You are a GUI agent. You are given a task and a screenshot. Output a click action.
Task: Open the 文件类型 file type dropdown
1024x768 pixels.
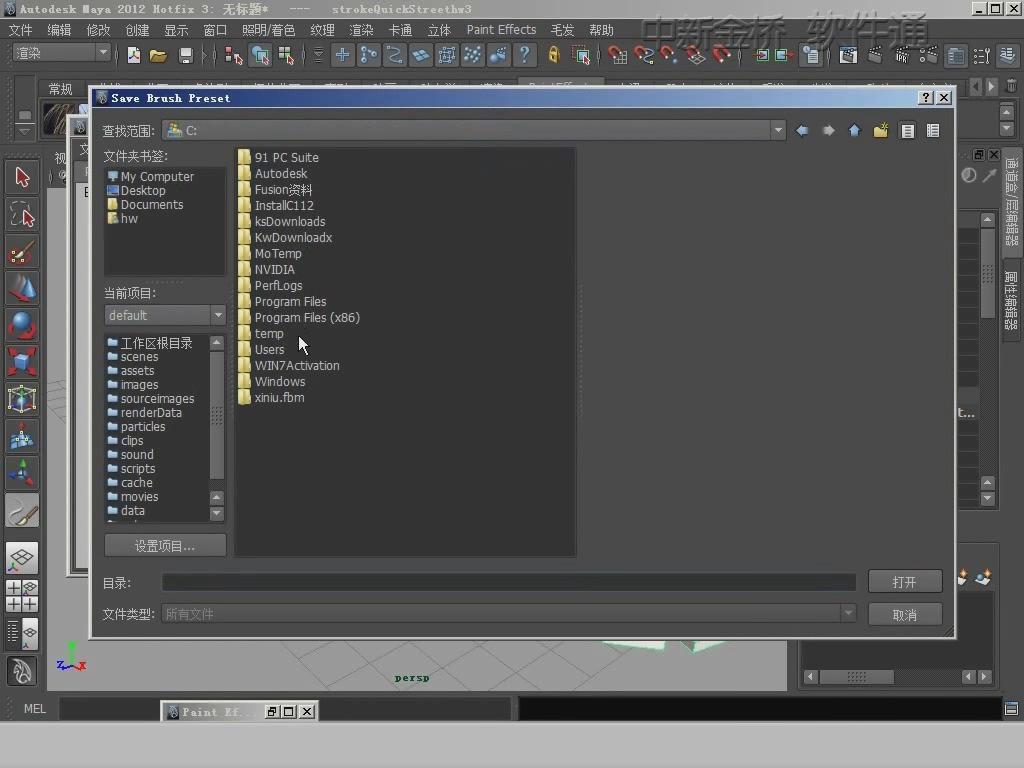click(848, 613)
